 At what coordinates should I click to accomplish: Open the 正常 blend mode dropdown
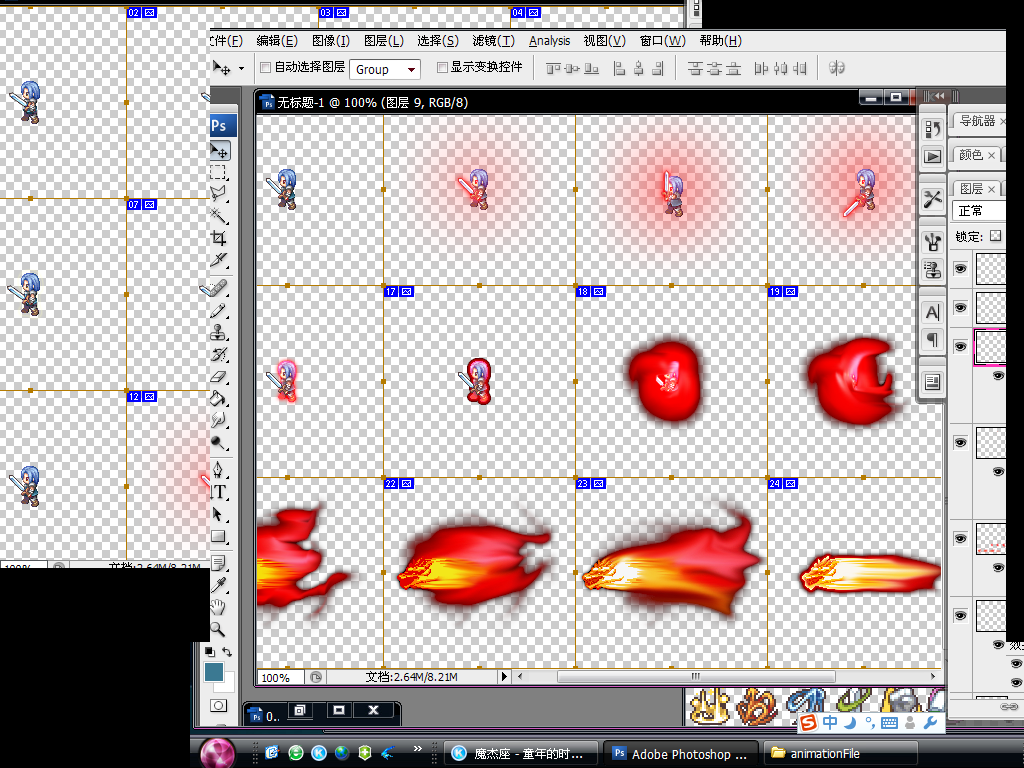pyautogui.click(x=978, y=211)
